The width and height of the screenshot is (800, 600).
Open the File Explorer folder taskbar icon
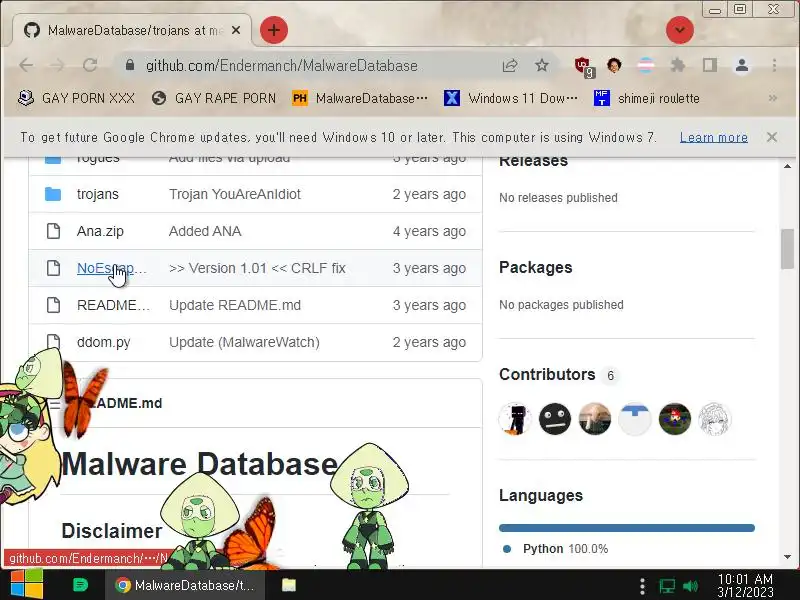tap(289, 585)
